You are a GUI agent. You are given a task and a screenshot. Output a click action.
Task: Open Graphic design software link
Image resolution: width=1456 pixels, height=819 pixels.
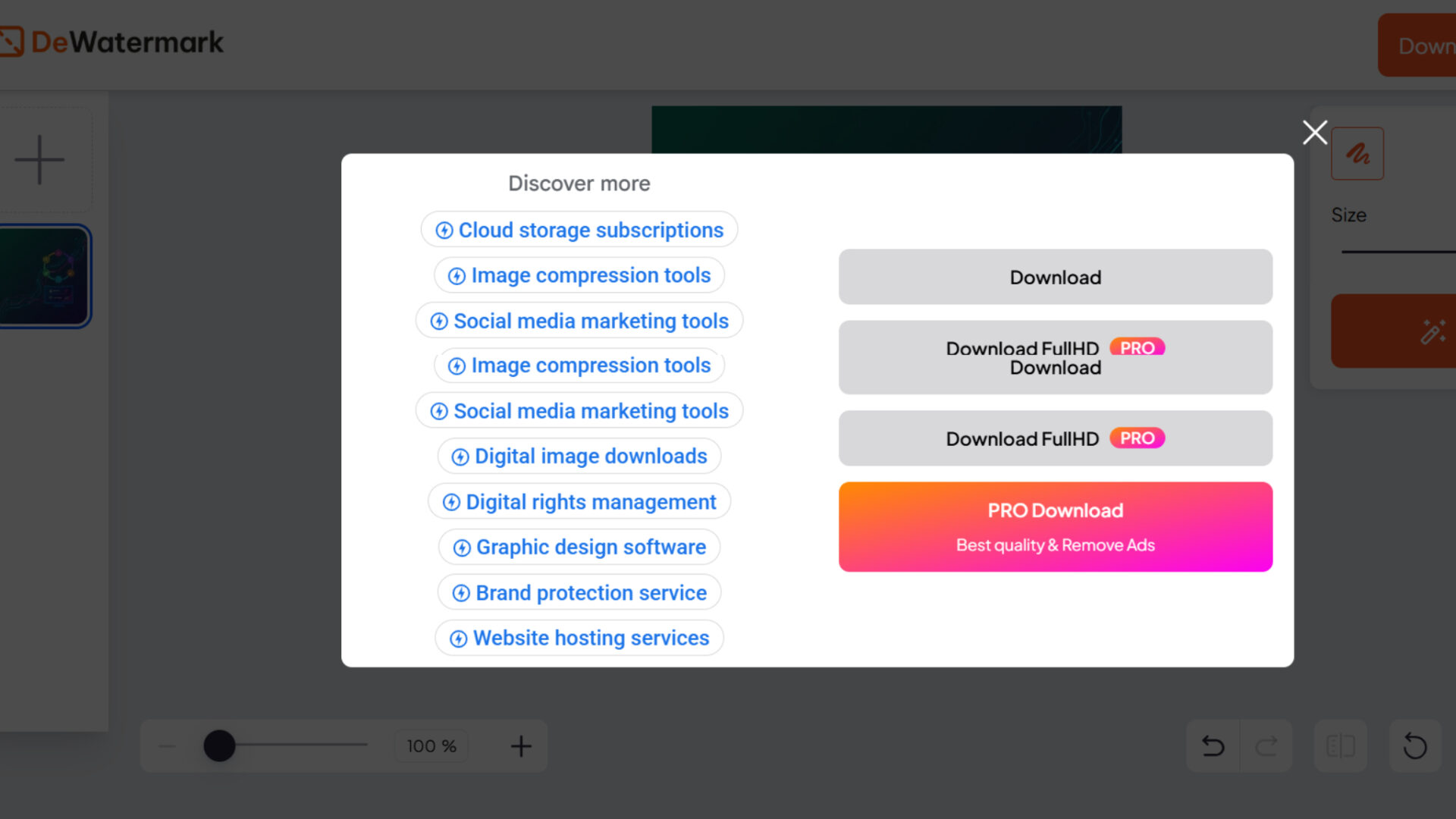click(x=579, y=547)
